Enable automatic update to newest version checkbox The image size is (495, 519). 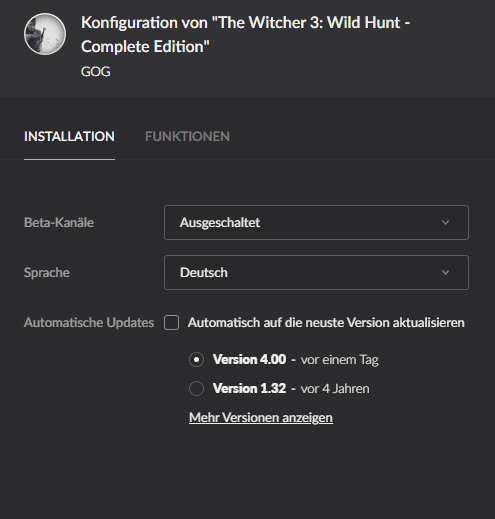coord(171,322)
